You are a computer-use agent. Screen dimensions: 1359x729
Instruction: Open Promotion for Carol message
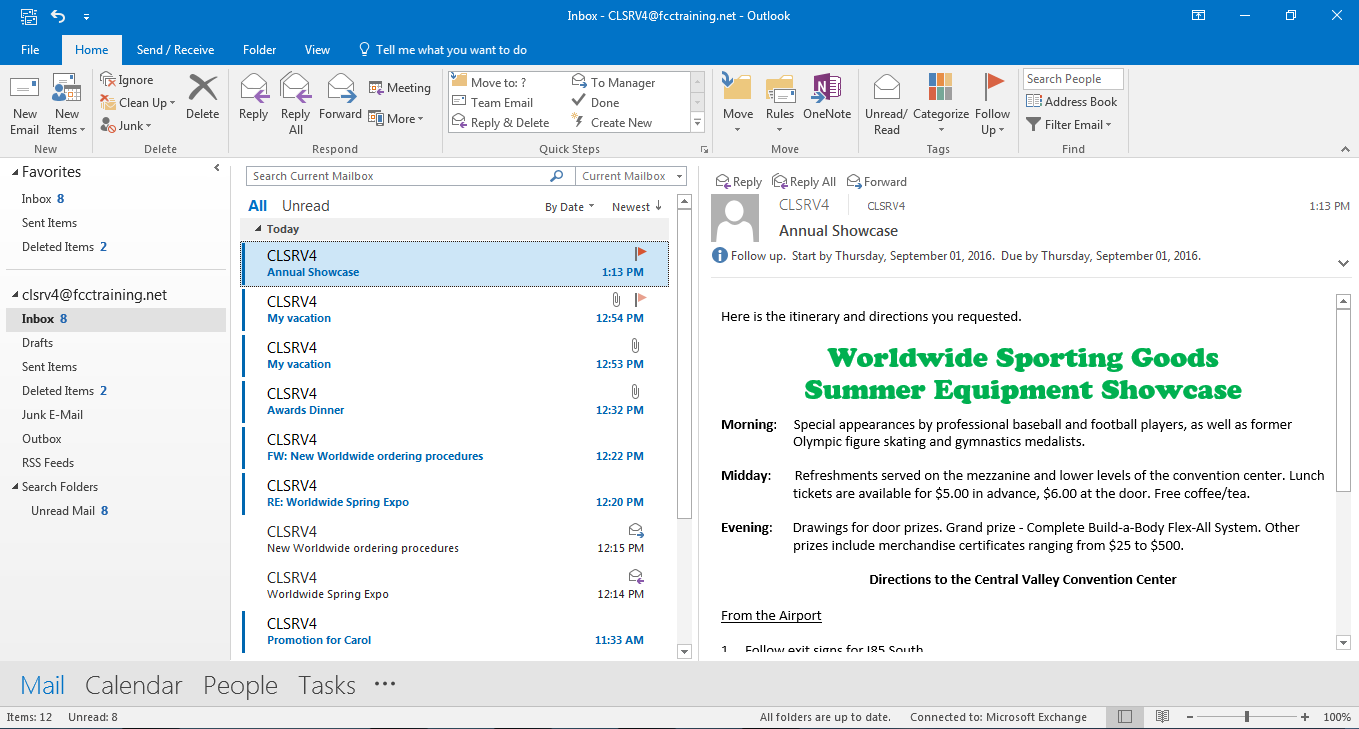455,632
